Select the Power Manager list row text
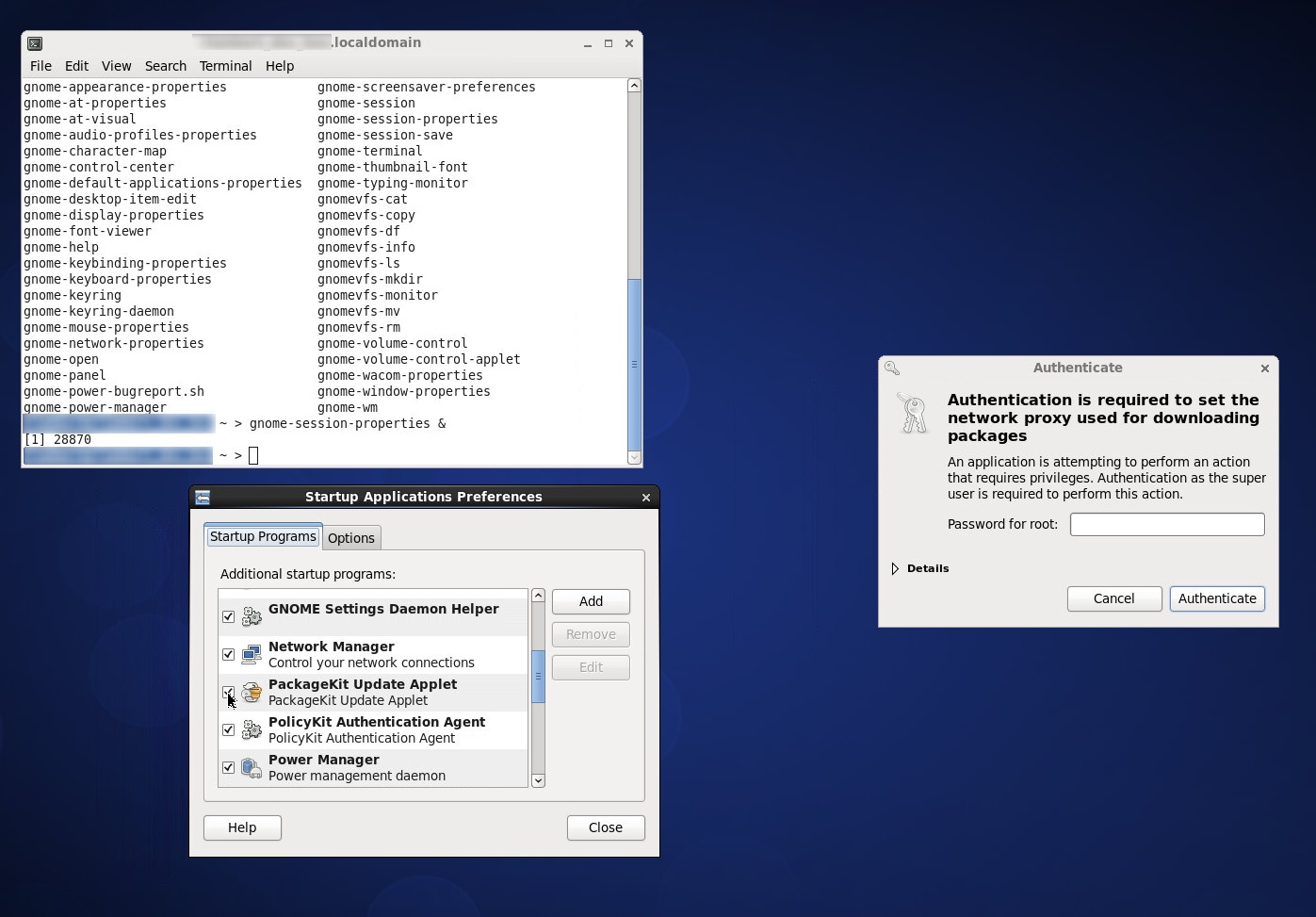This screenshot has height=917, width=1316. tap(357, 767)
